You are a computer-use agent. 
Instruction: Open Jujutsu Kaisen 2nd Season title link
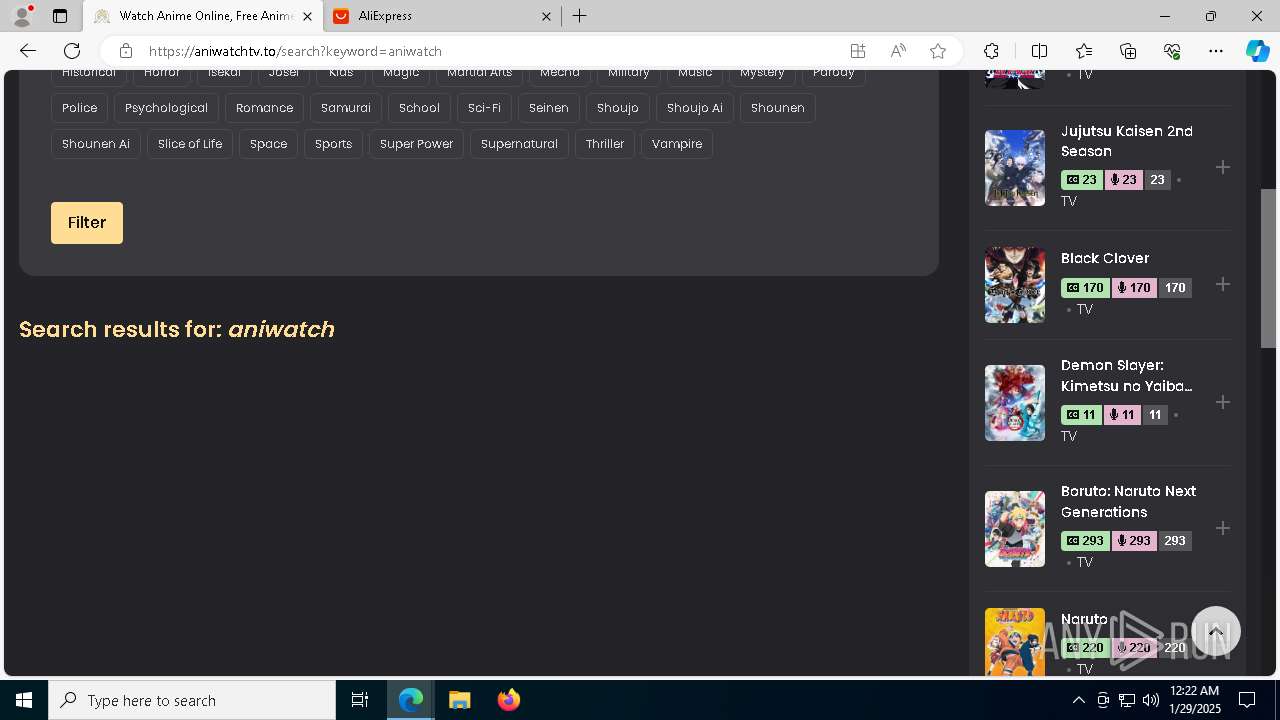1127,141
